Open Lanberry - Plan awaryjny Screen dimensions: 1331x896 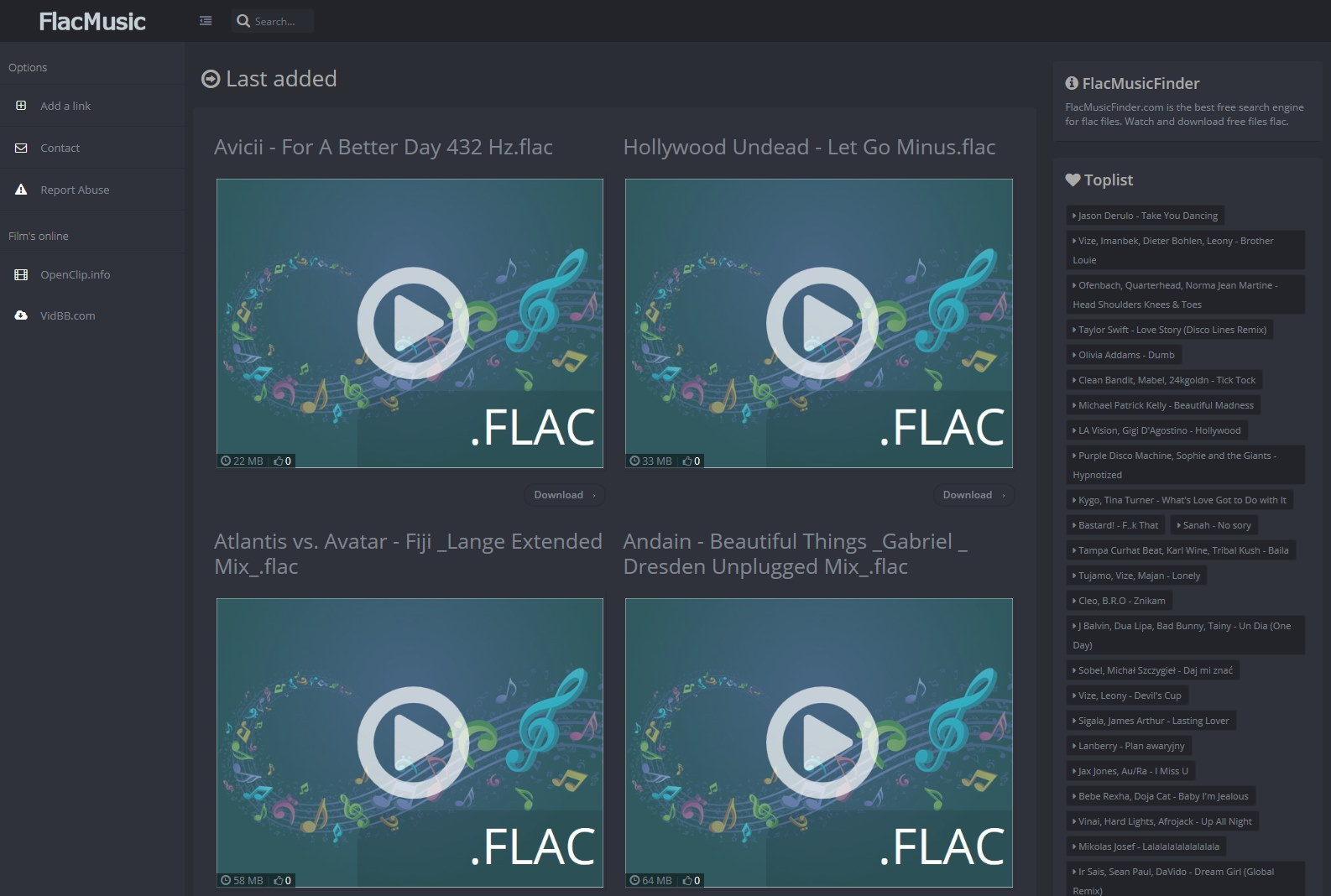coord(1129,746)
